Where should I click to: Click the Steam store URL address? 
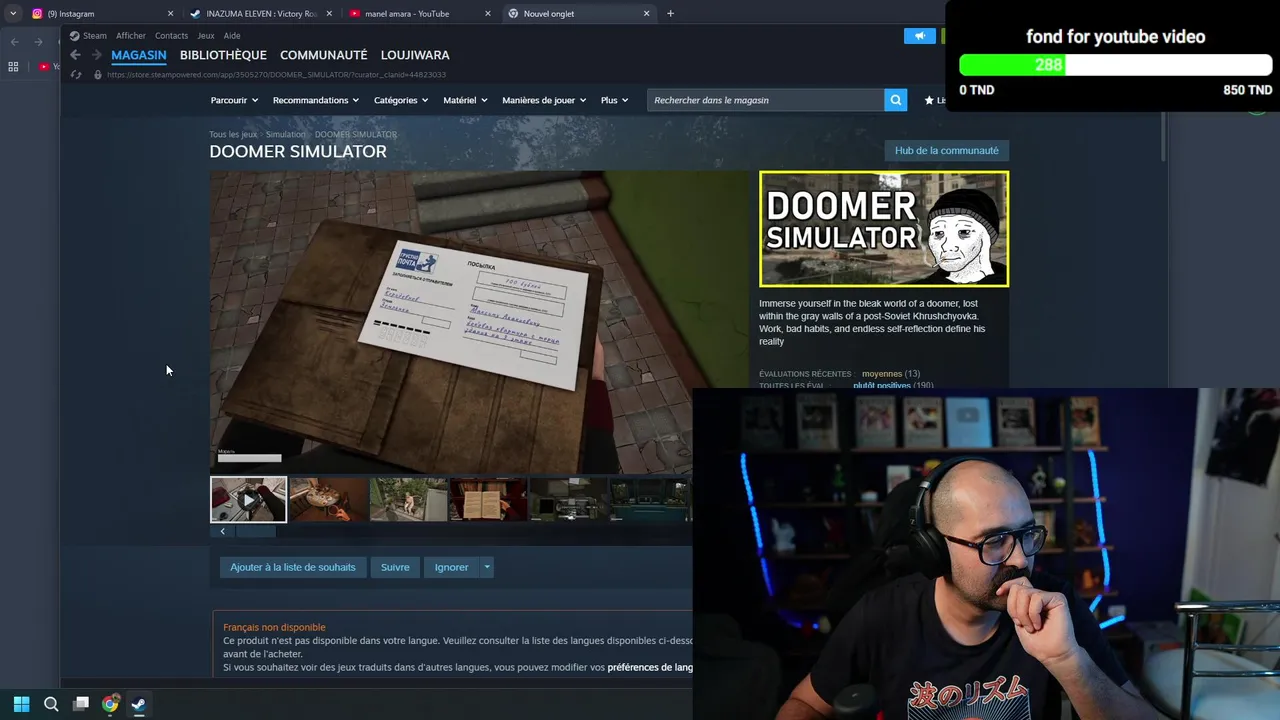276,75
